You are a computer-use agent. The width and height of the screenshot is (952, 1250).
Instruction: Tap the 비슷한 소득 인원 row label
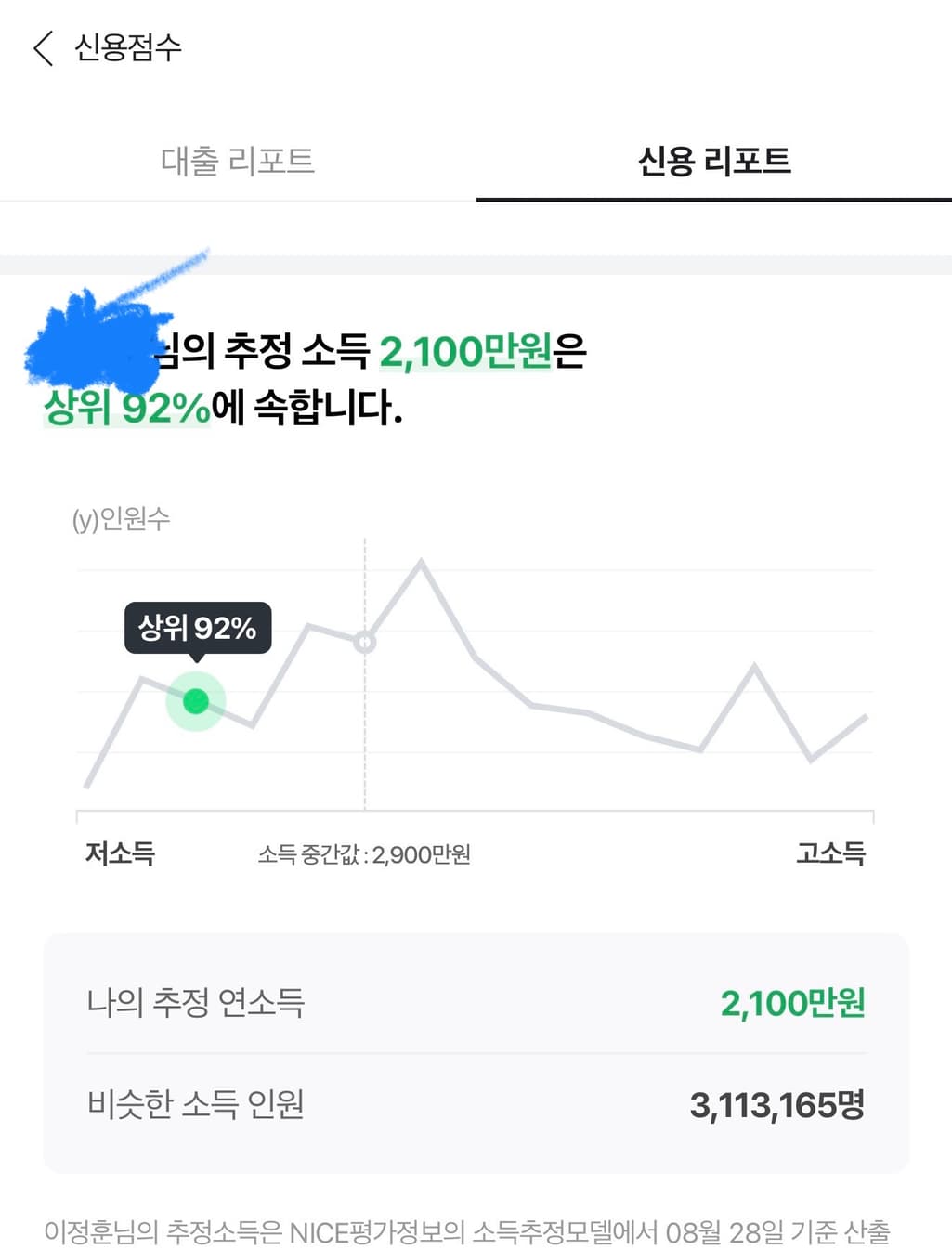click(195, 1104)
